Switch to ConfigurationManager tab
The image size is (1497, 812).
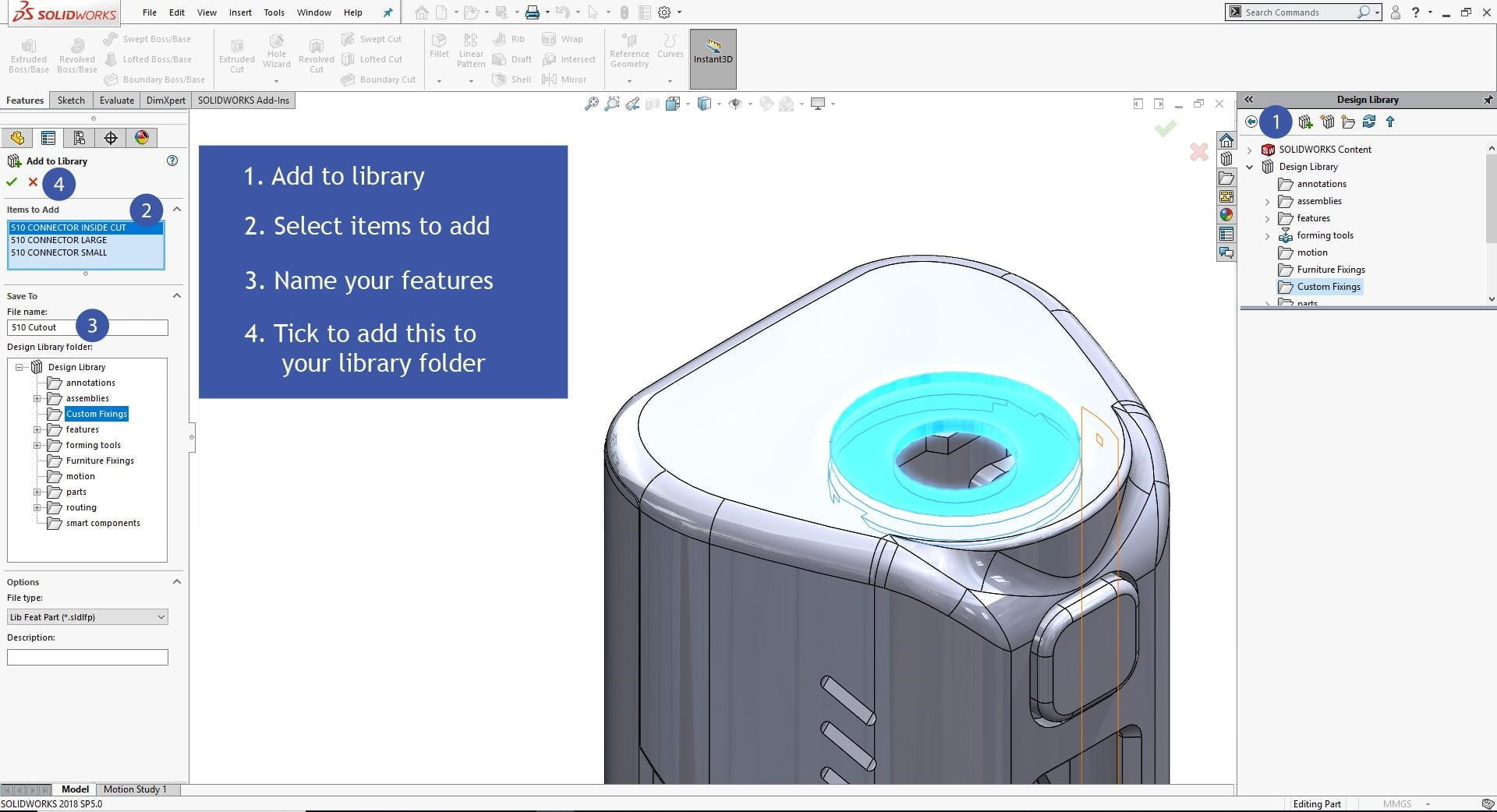pos(80,138)
